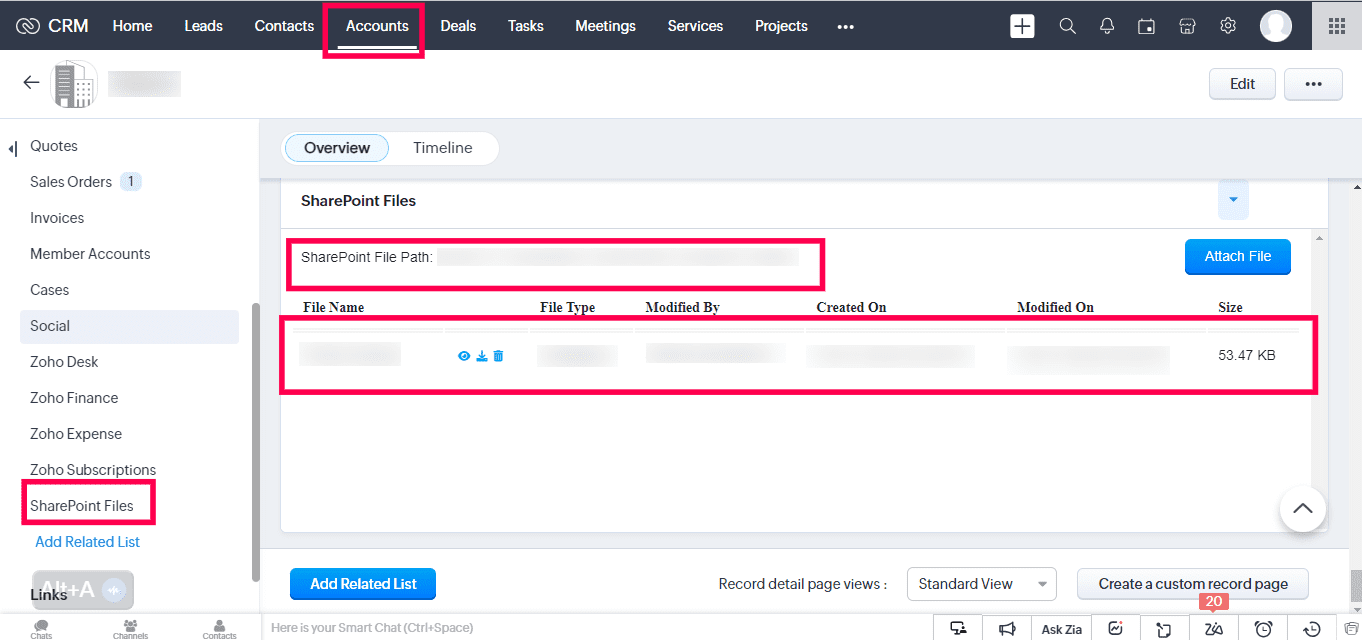Click the Alt+A voice assistant button
Viewport: 1362px width, 640px height.
pos(83,590)
